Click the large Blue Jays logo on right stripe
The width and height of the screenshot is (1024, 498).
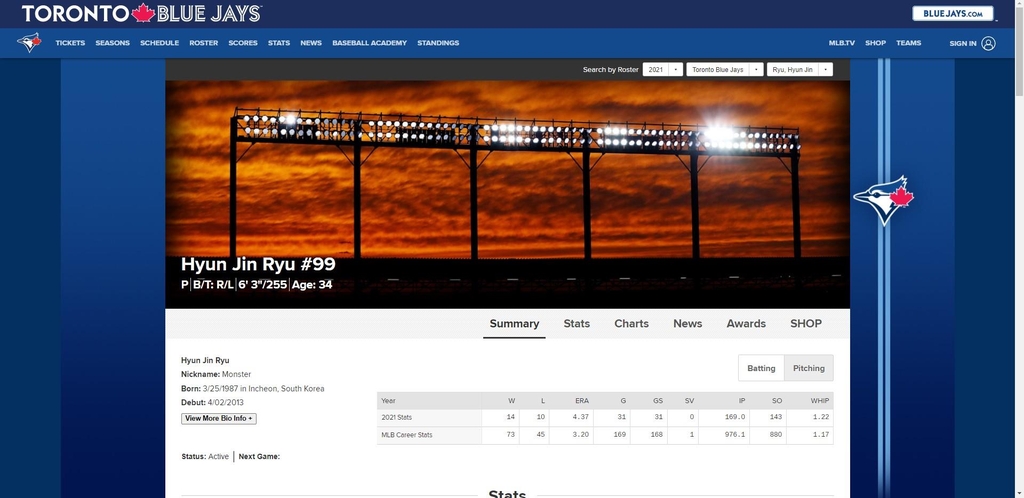click(x=883, y=201)
